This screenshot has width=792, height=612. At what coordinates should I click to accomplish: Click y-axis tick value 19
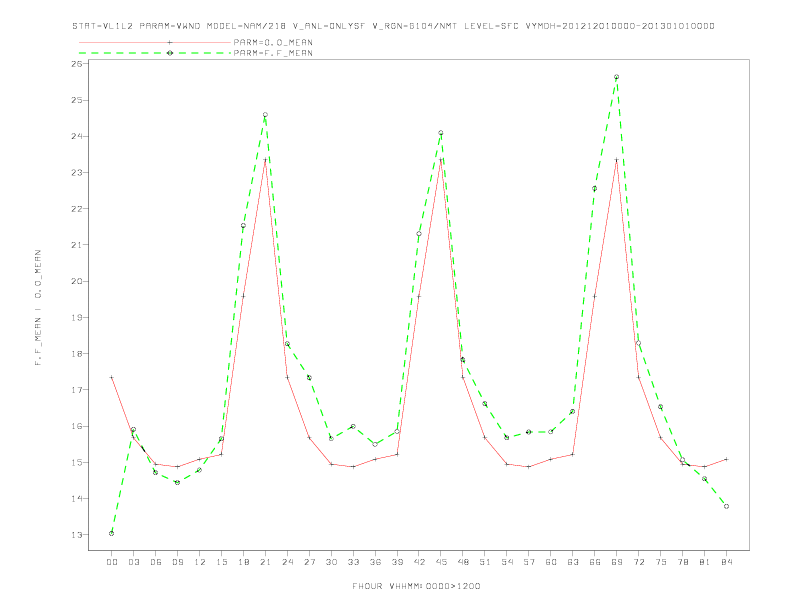76,318
